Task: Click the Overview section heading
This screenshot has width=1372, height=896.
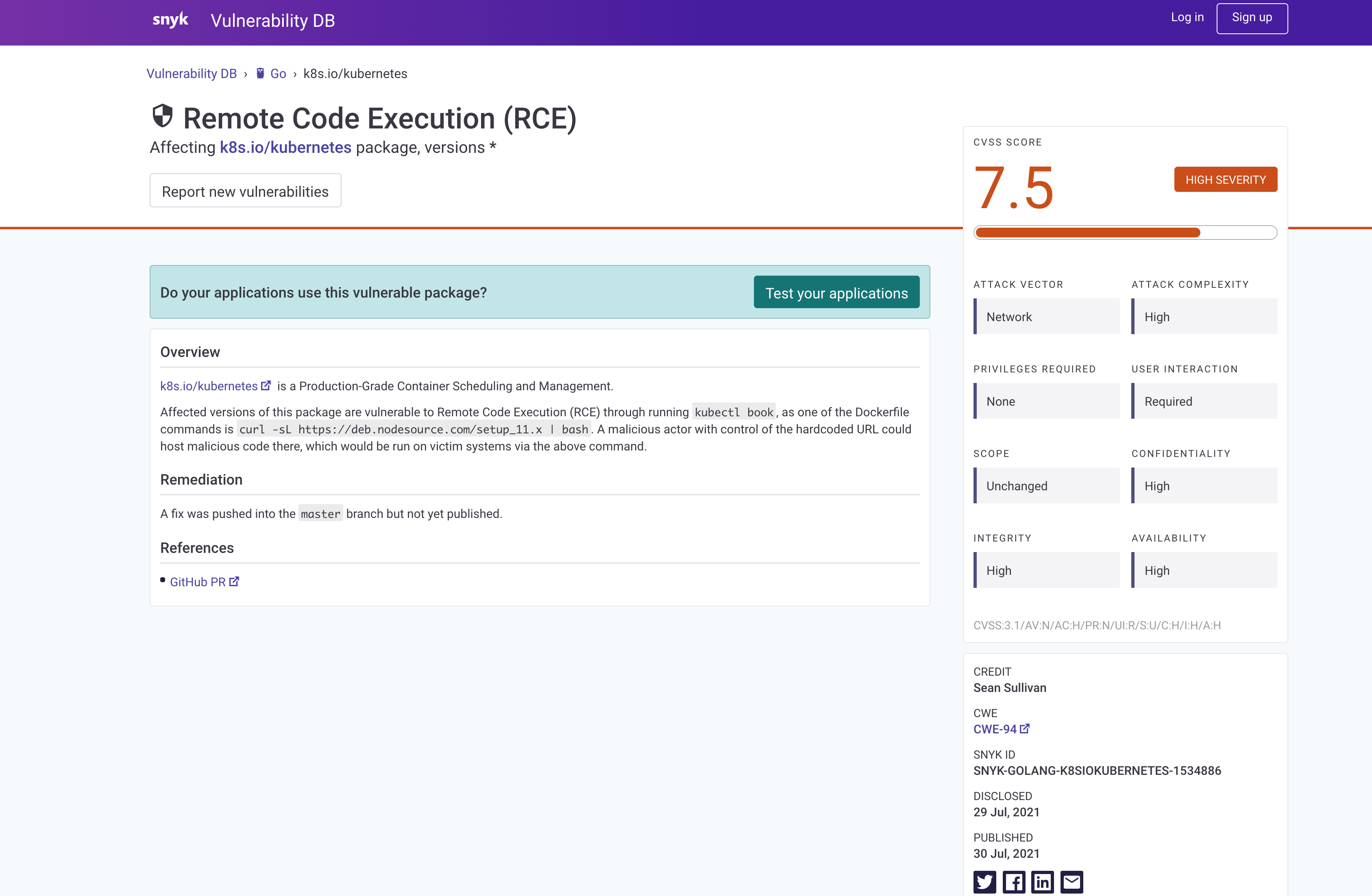Action: (x=190, y=352)
